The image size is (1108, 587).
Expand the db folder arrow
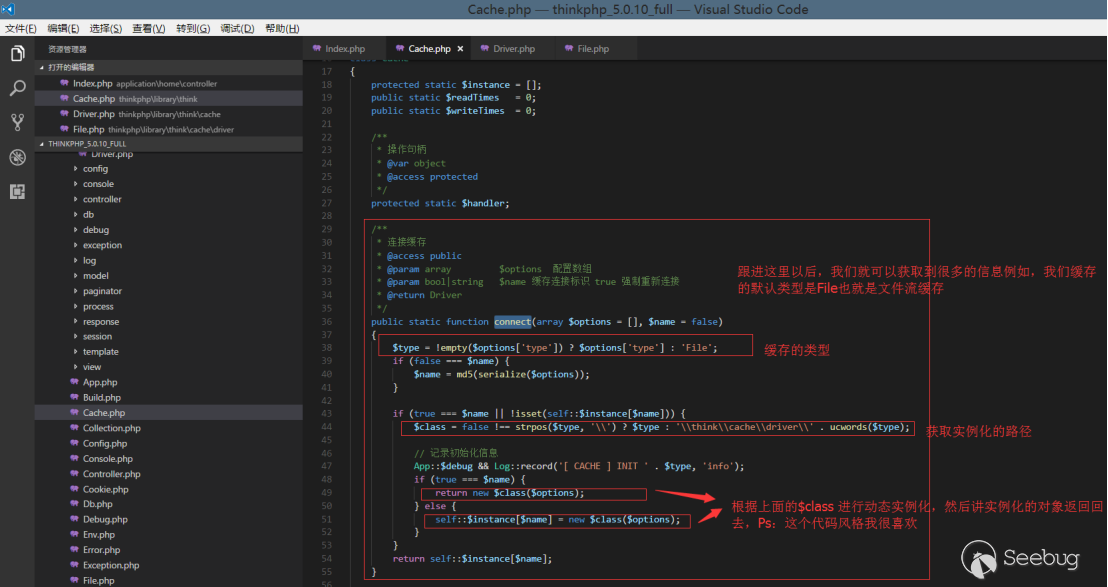tap(76, 215)
